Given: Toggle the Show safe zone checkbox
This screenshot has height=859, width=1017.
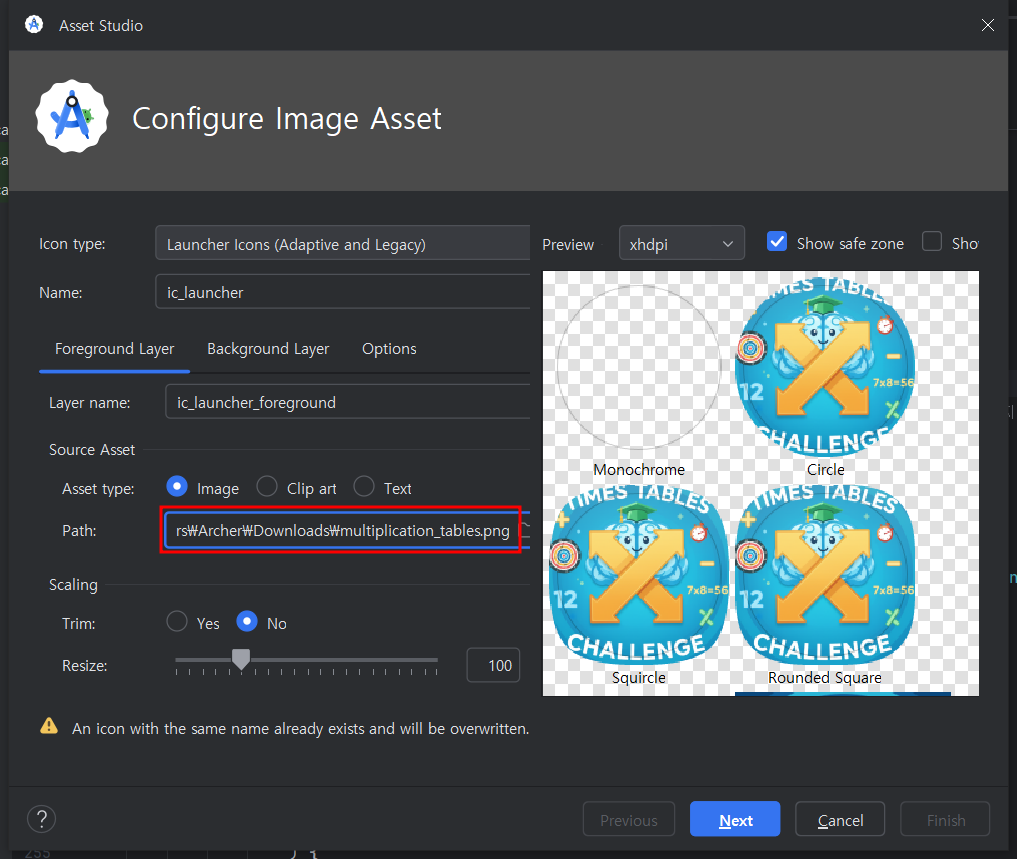Looking at the screenshot, I should [777, 241].
